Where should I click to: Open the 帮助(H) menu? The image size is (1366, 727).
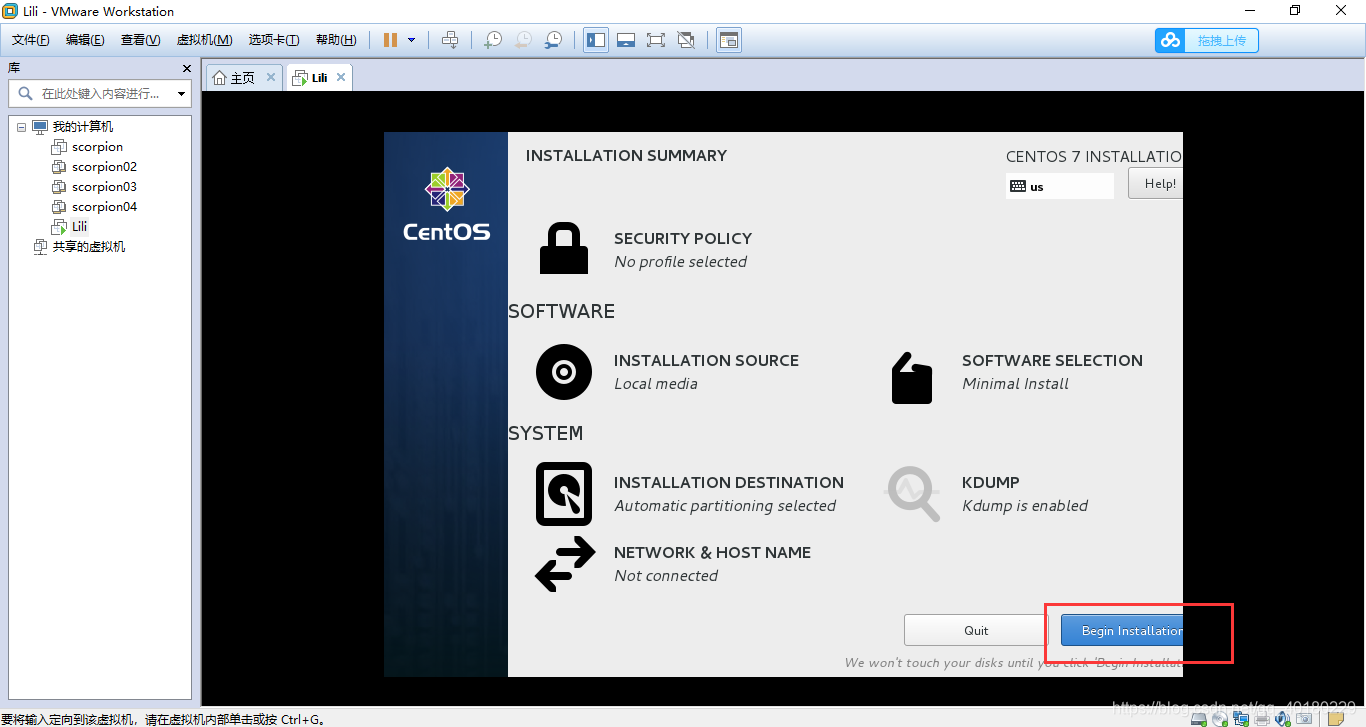(x=336, y=40)
